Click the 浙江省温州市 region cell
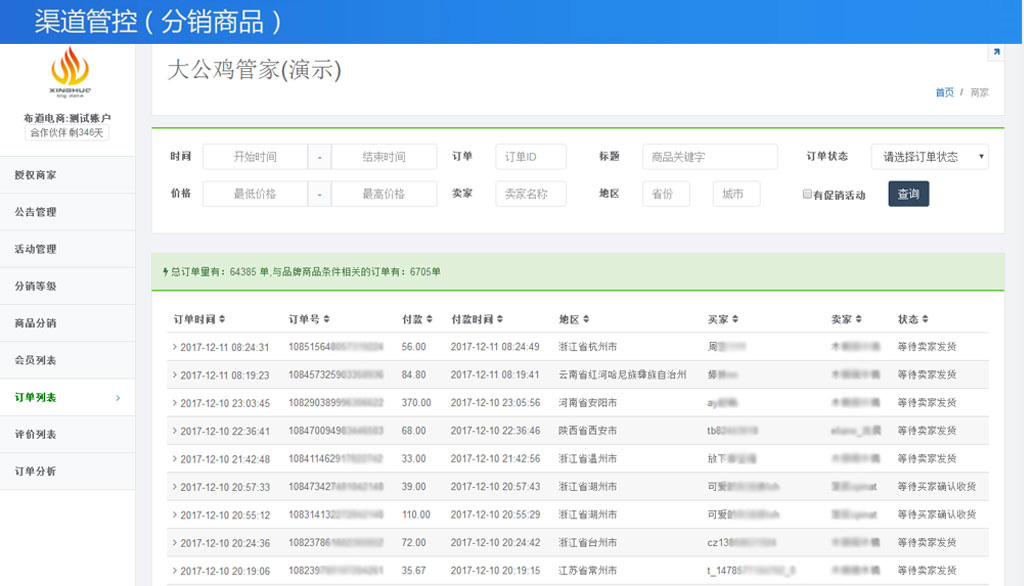The height and width of the screenshot is (586, 1024). (587, 459)
